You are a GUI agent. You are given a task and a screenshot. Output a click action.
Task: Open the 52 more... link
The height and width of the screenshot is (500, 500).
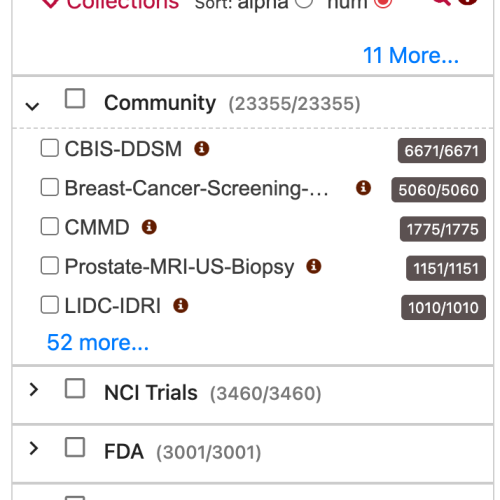(98, 342)
